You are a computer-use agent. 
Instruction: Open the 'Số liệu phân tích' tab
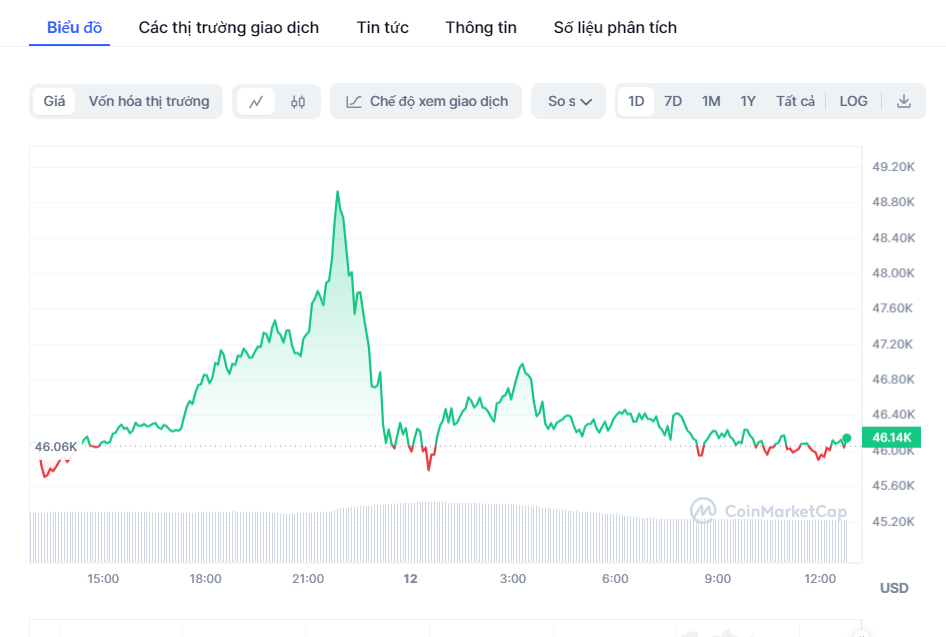614,27
